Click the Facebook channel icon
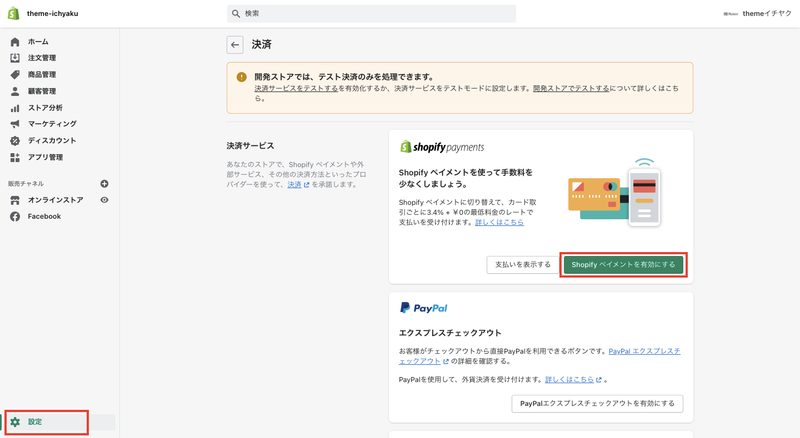 point(15,216)
